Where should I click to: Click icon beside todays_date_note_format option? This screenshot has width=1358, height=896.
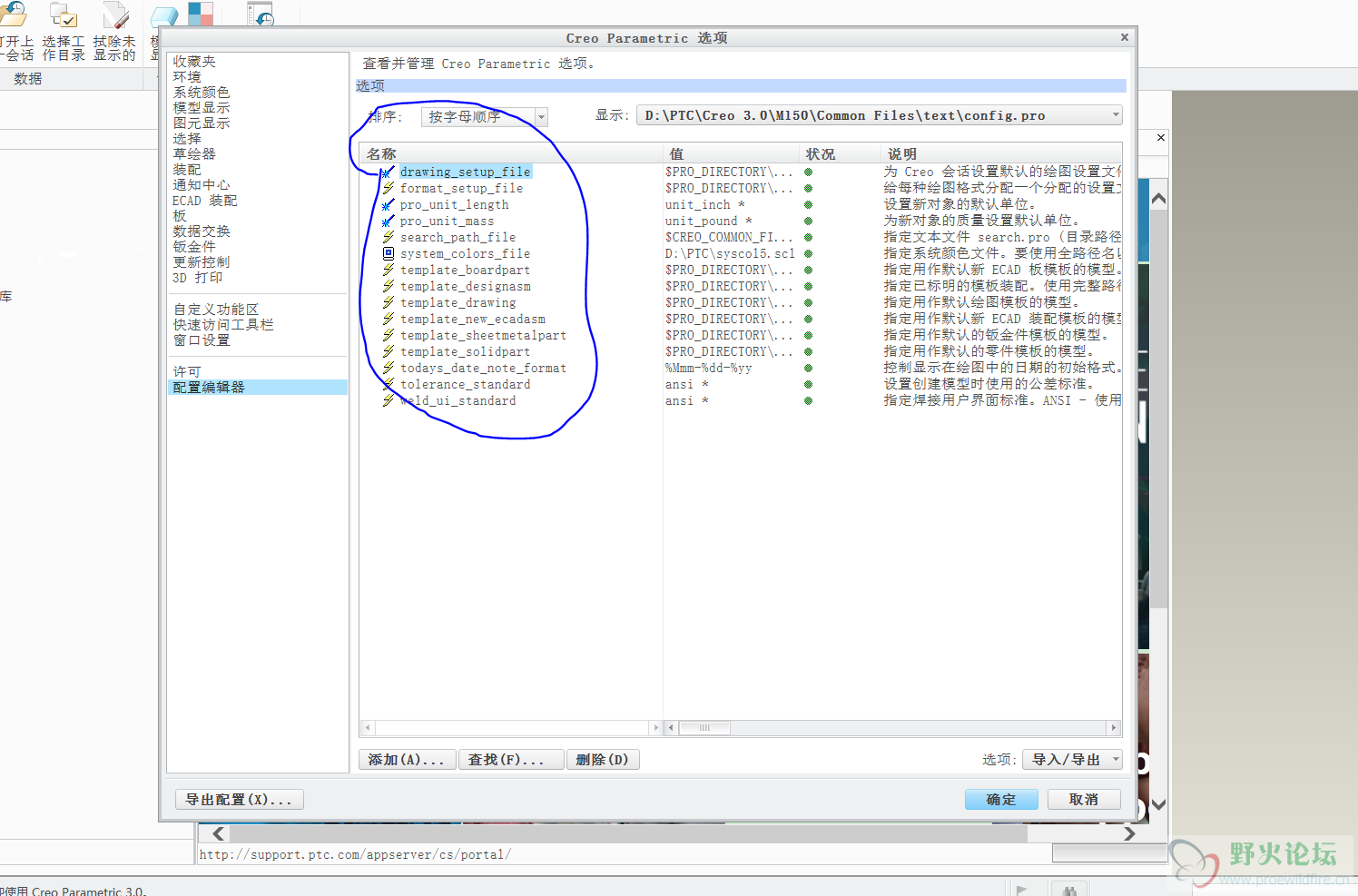pyautogui.click(x=388, y=368)
